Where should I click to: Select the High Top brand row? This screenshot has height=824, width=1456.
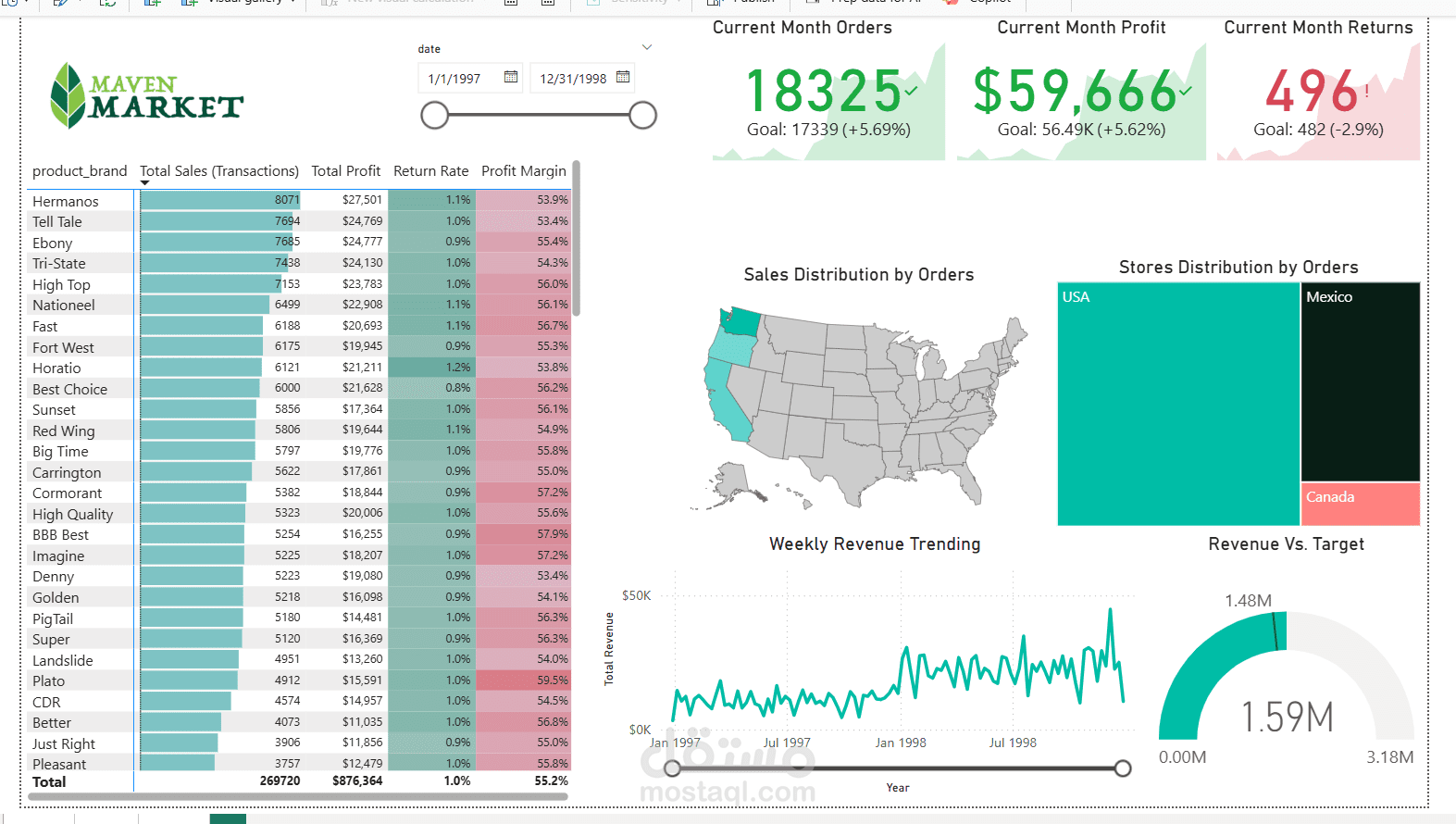pos(299,284)
